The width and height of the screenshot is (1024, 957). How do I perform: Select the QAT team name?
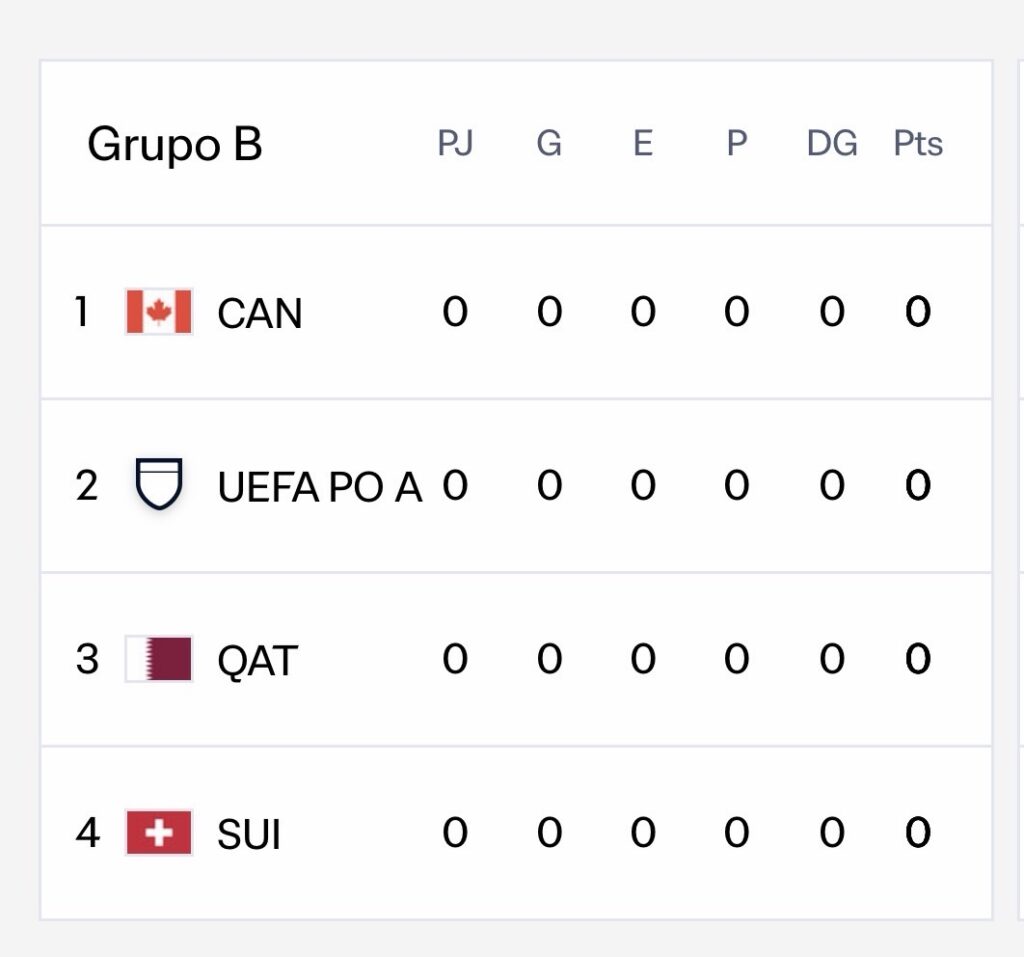(257, 661)
